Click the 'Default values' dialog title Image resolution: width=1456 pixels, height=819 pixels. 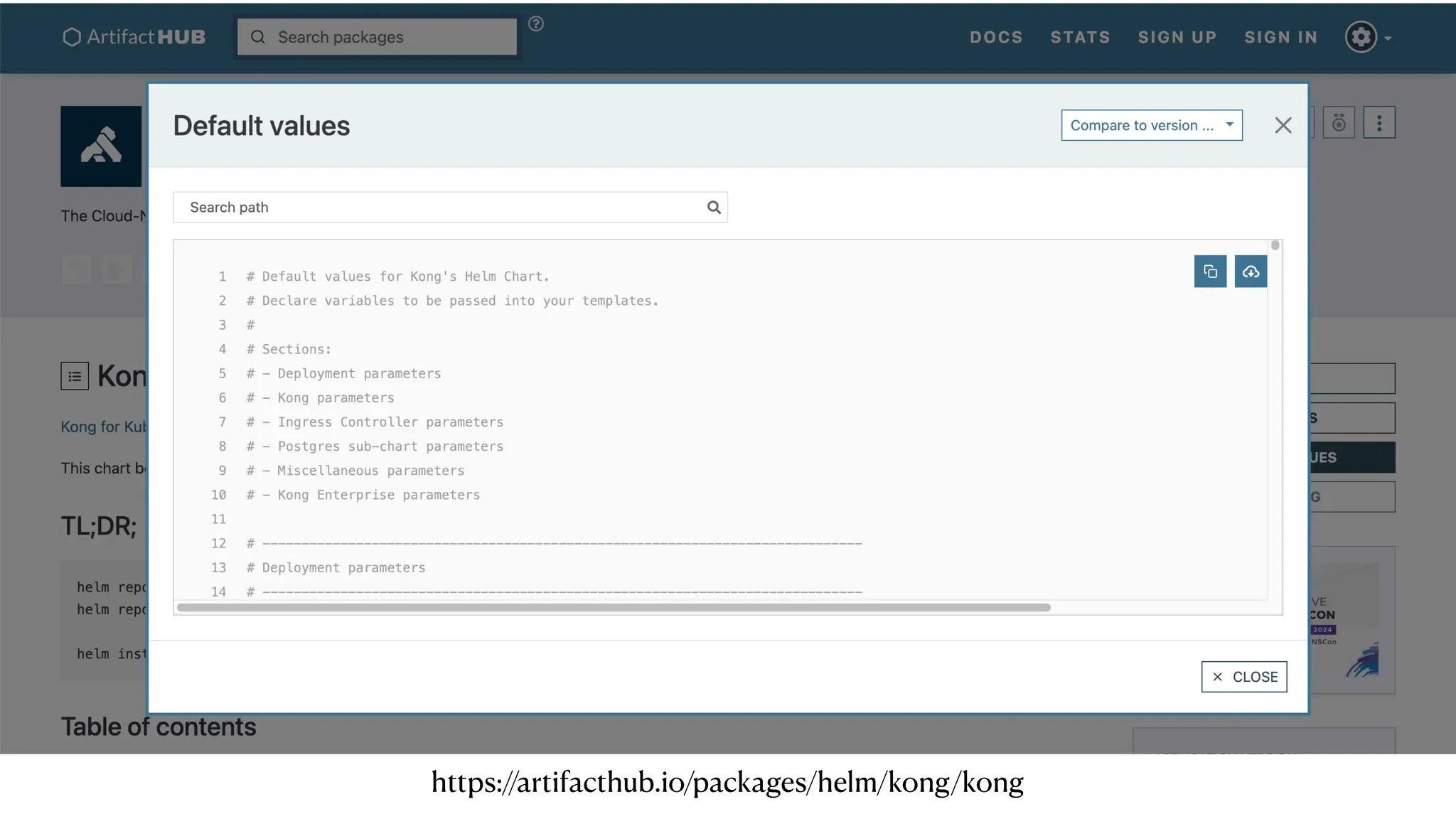pyautogui.click(x=262, y=126)
